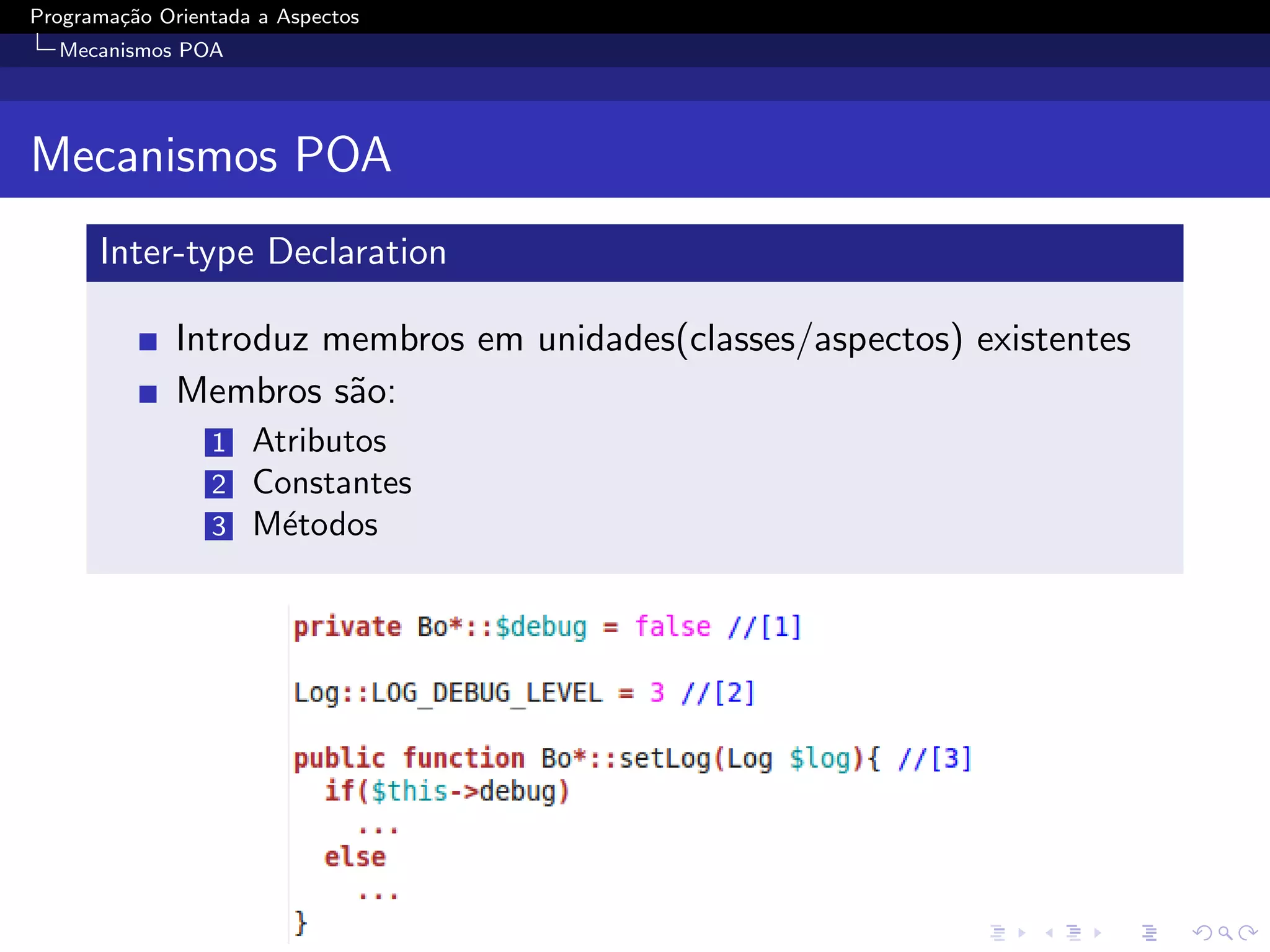Click 'Introduz membros em unidades' bullet text
Viewport: 1270px width, 952px height.
(654, 339)
